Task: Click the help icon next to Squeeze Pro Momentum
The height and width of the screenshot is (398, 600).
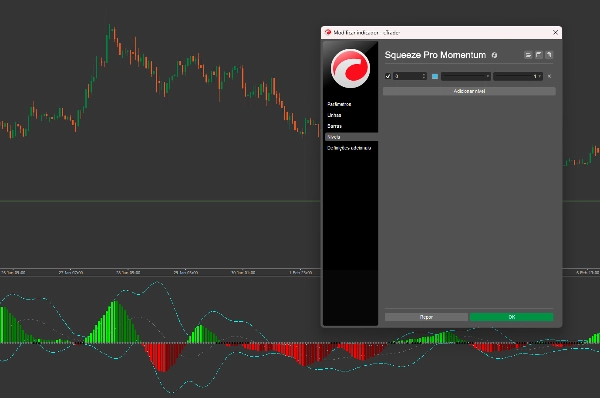Action: pyautogui.click(x=494, y=55)
